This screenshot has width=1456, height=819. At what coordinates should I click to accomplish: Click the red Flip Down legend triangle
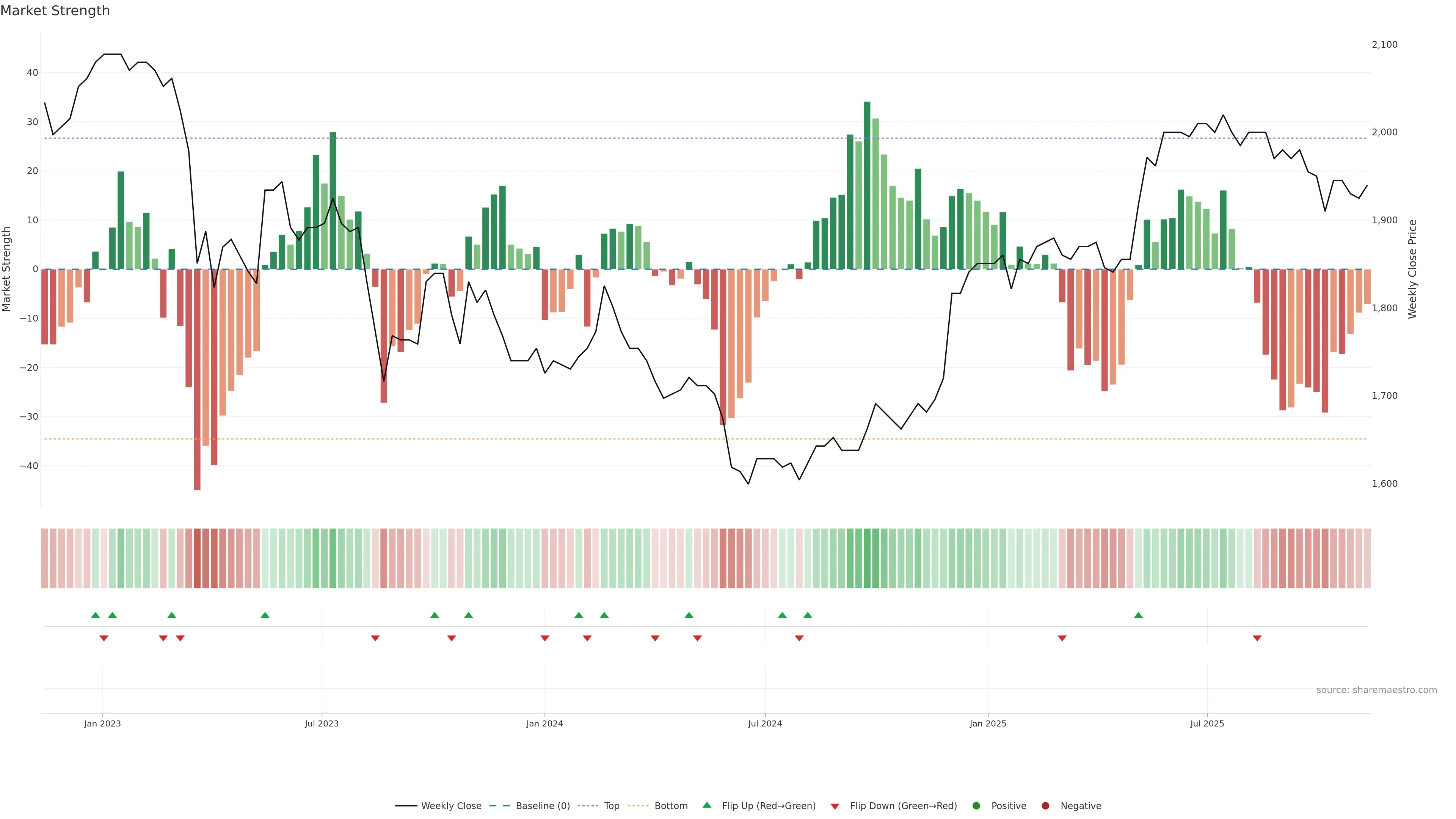pyautogui.click(x=835, y=806)
